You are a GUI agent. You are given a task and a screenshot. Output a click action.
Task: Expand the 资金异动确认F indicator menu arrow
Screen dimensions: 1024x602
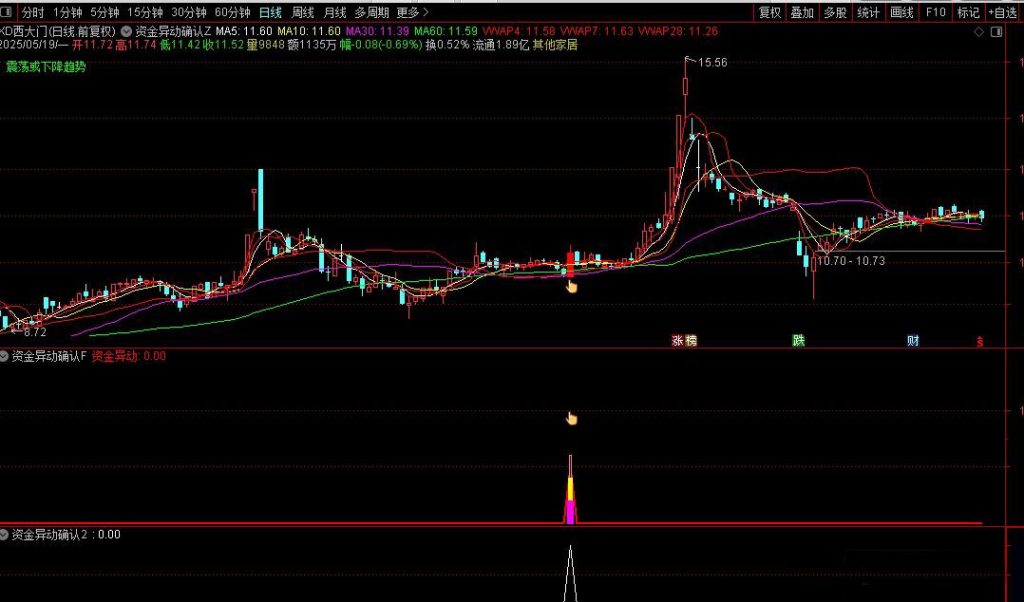pos(5,356)
